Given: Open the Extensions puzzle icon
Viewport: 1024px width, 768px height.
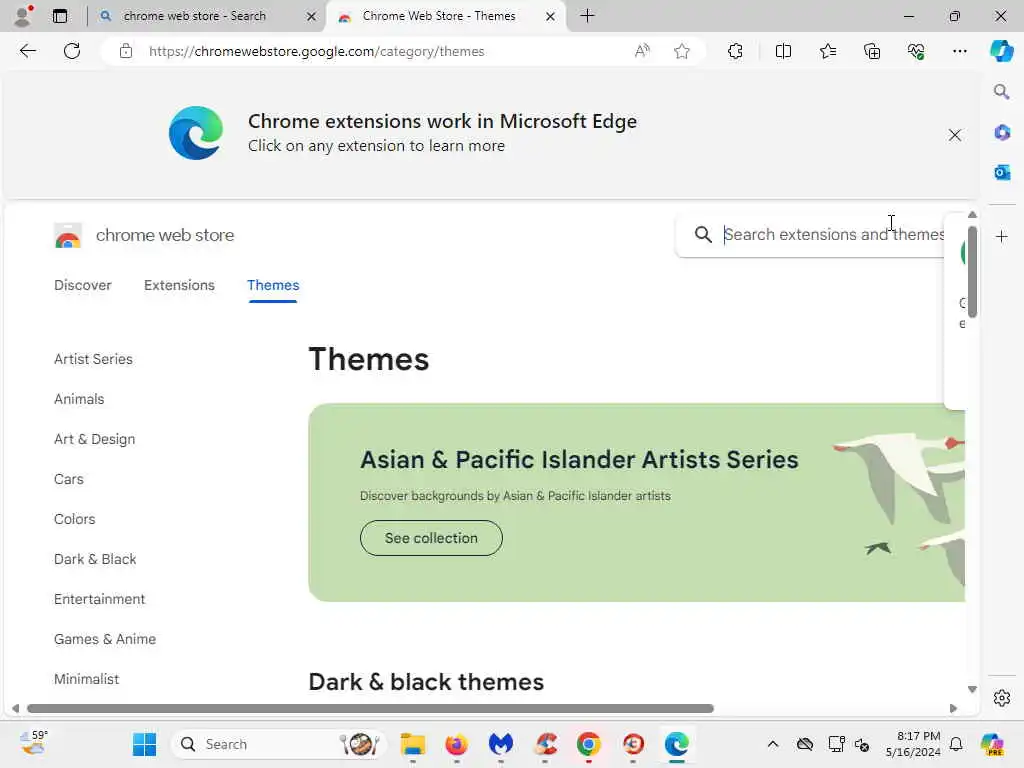Looking at the screenshot, I should [x=735, y=51].
